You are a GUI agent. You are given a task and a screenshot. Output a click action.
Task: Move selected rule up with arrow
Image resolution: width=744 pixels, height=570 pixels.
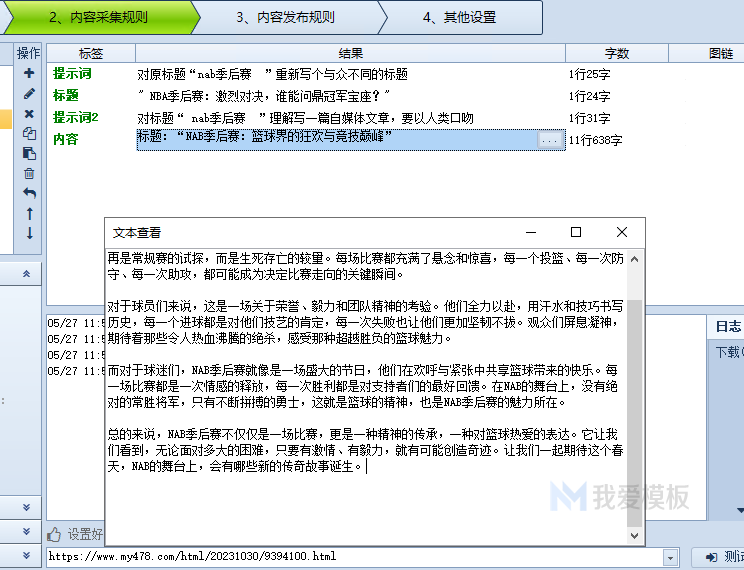coord(29,214)
